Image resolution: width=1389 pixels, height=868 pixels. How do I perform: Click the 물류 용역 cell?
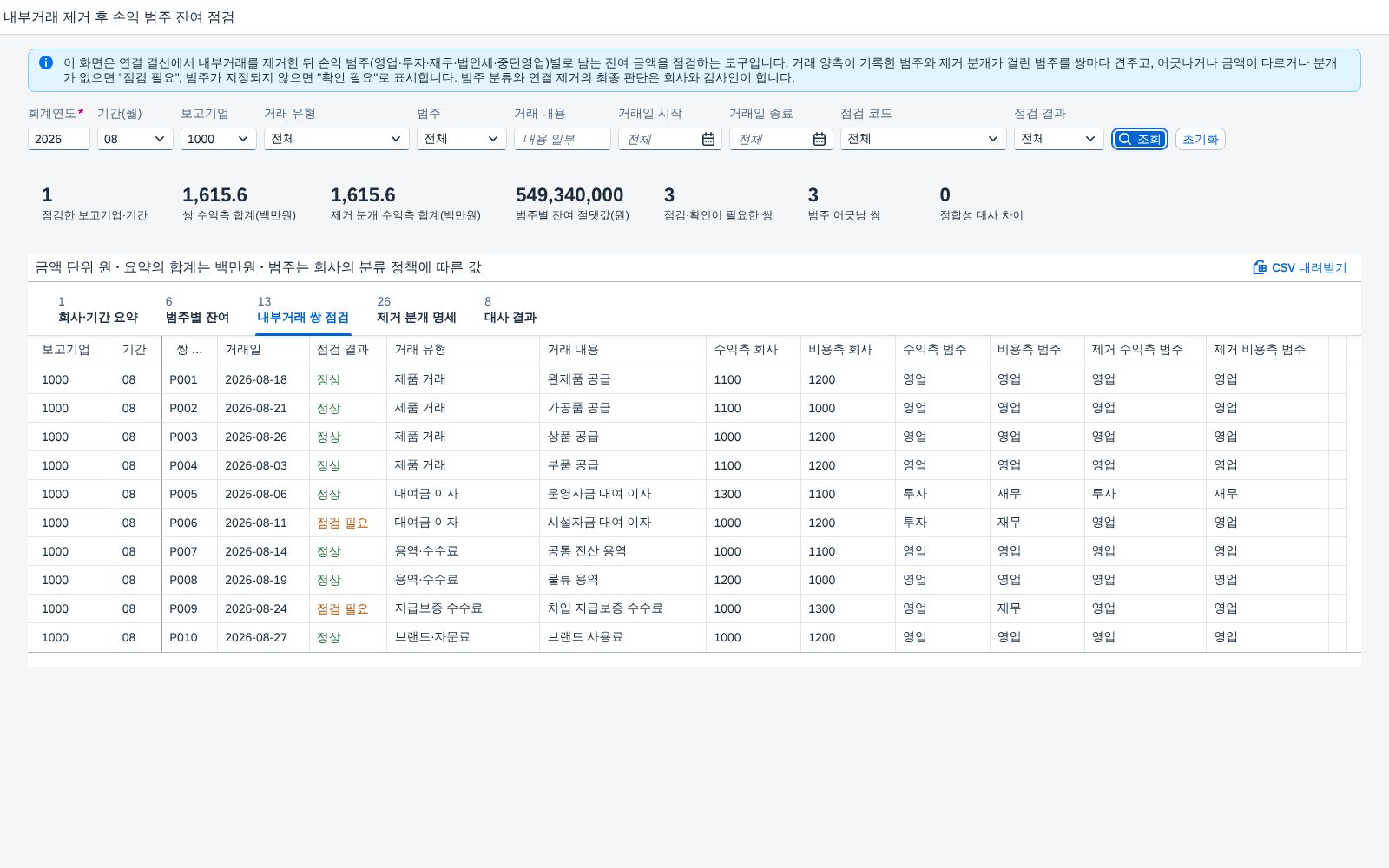pos(622,580)
